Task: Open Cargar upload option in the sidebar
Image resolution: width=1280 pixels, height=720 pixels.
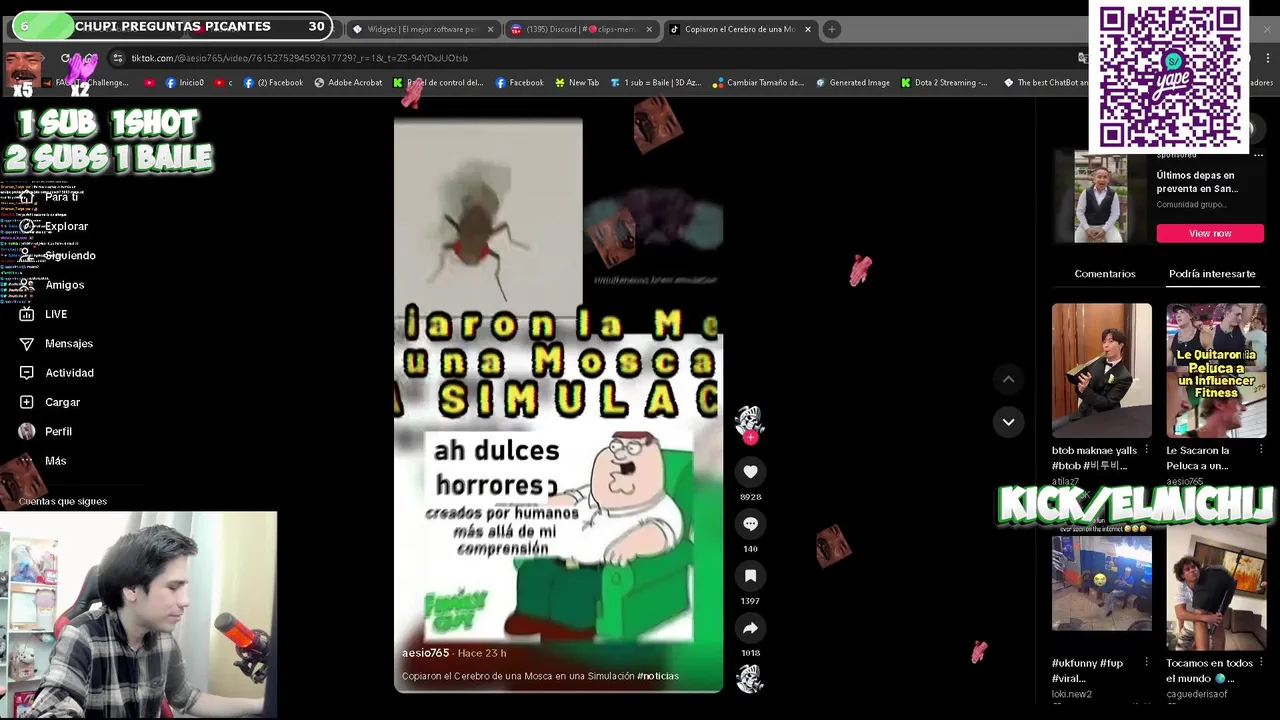Action: coord(62,402)
